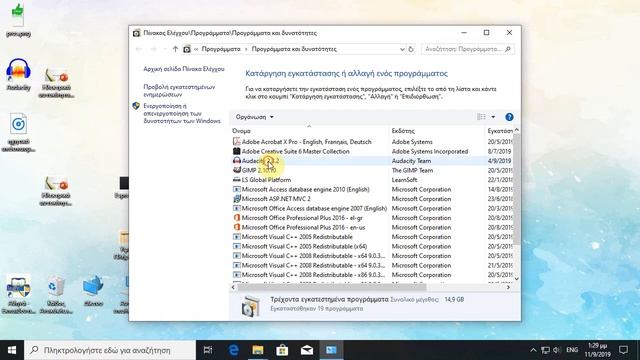Click The GIMP Team publisher cell
This screenshot has width=640, height=360.
[x=412, y=170]
